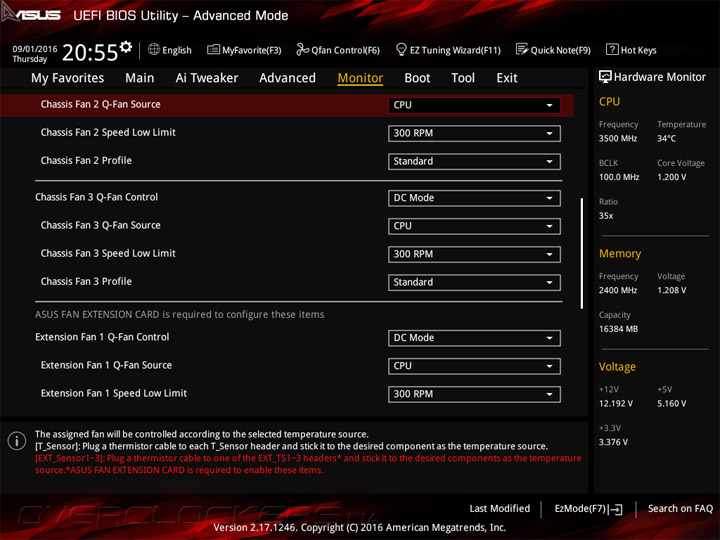Screen dimensions: 720x540
Task: Click the ASUS logo
Action: pyautogui.click(x=31, y=14)
